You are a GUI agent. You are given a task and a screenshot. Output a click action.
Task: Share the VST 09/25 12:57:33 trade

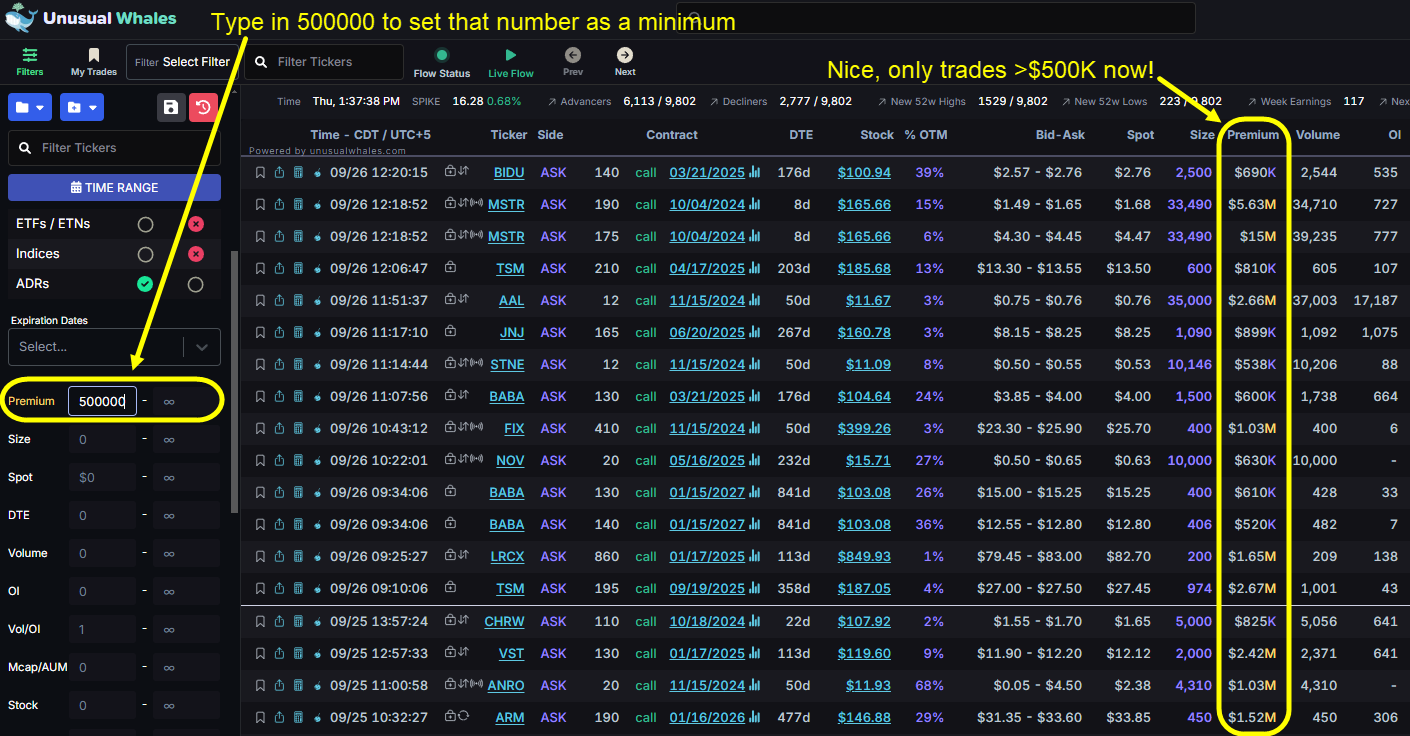pos(279,653)
